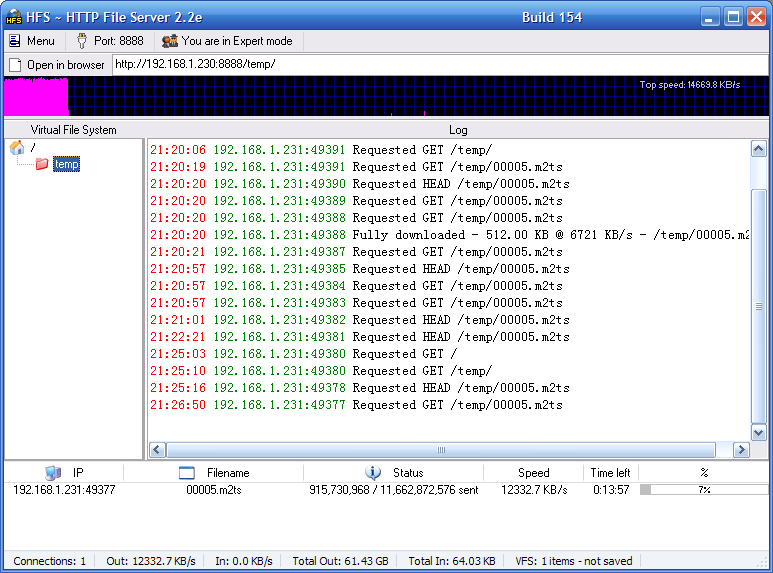Viewport: 773px width, 573px height.
Task: Click the 7% download progress bar
Action: 703,490
